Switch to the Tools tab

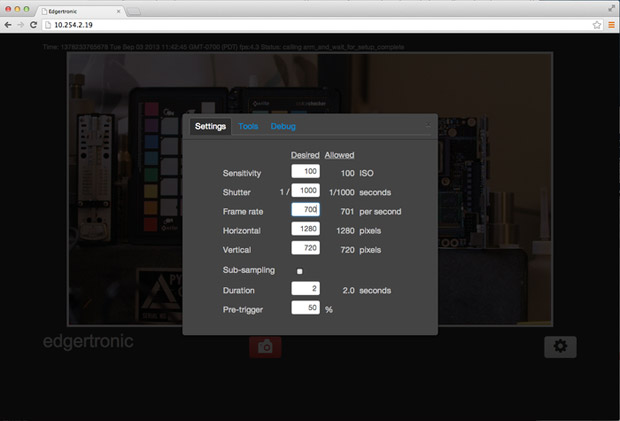click(x=248, y=127)
